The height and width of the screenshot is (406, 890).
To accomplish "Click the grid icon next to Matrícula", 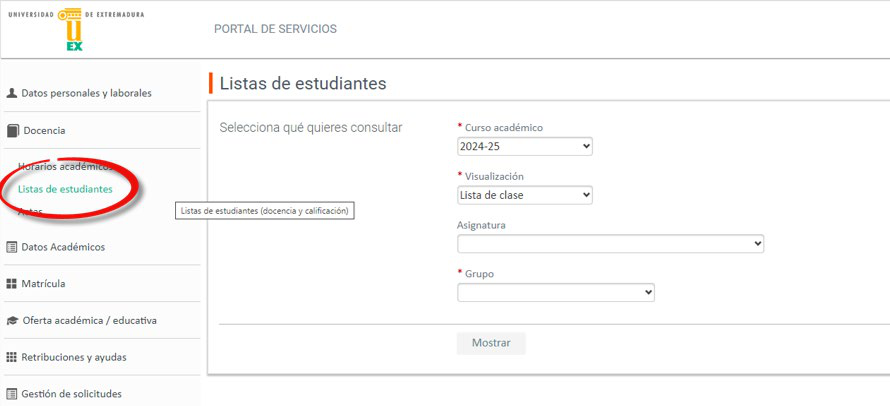I will (11, 283).
